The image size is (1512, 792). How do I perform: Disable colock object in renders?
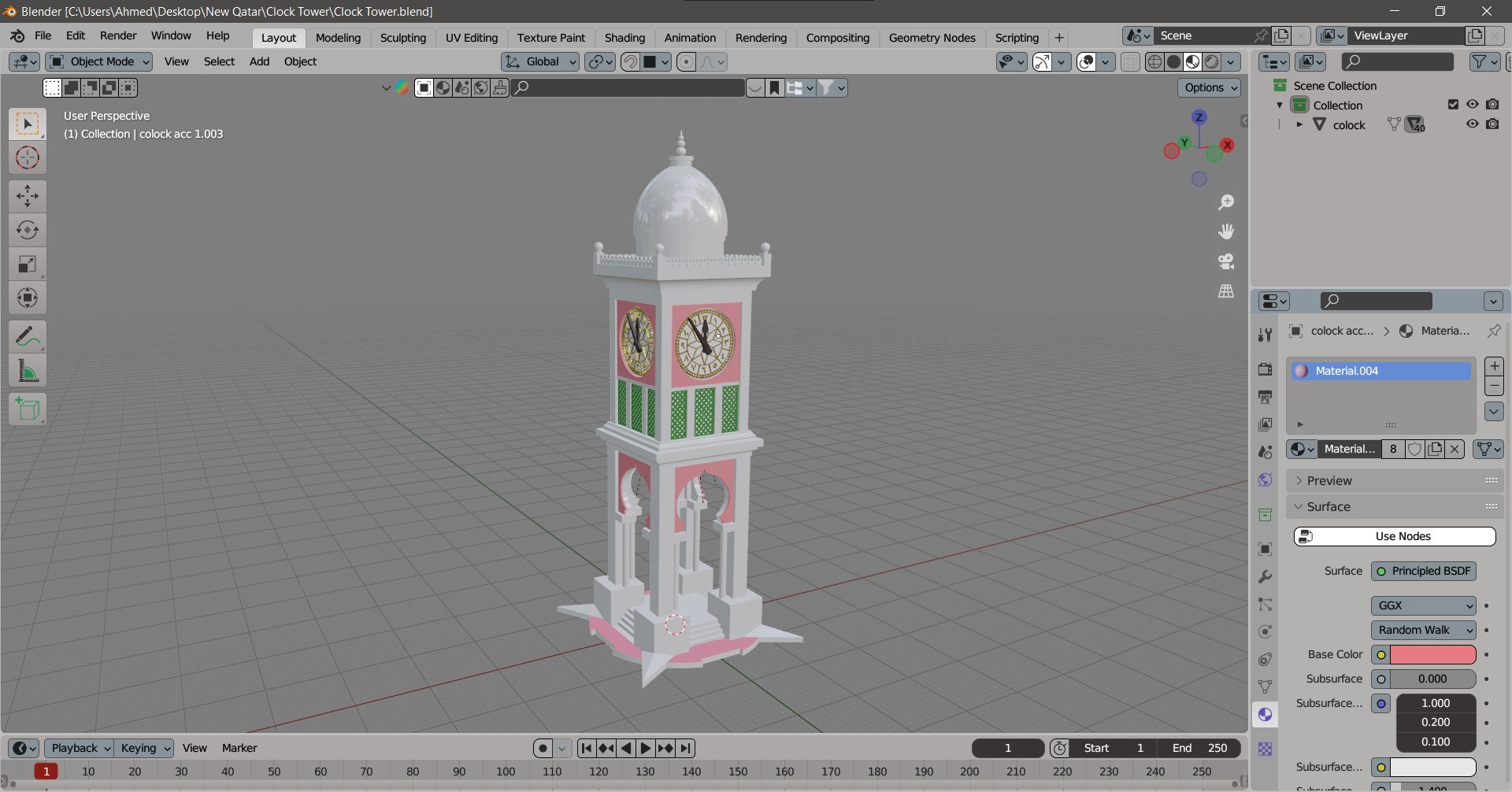[x=1492, y=124]
